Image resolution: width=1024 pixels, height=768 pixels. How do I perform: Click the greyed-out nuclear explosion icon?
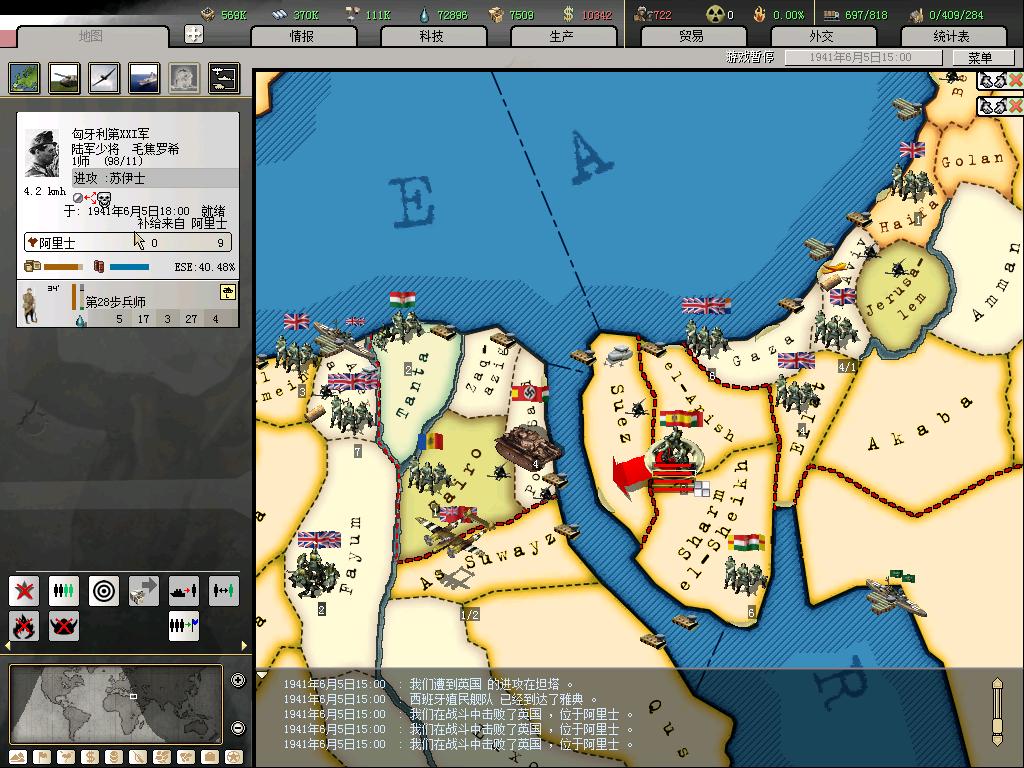pyautogui.click(x=184, y=78)
